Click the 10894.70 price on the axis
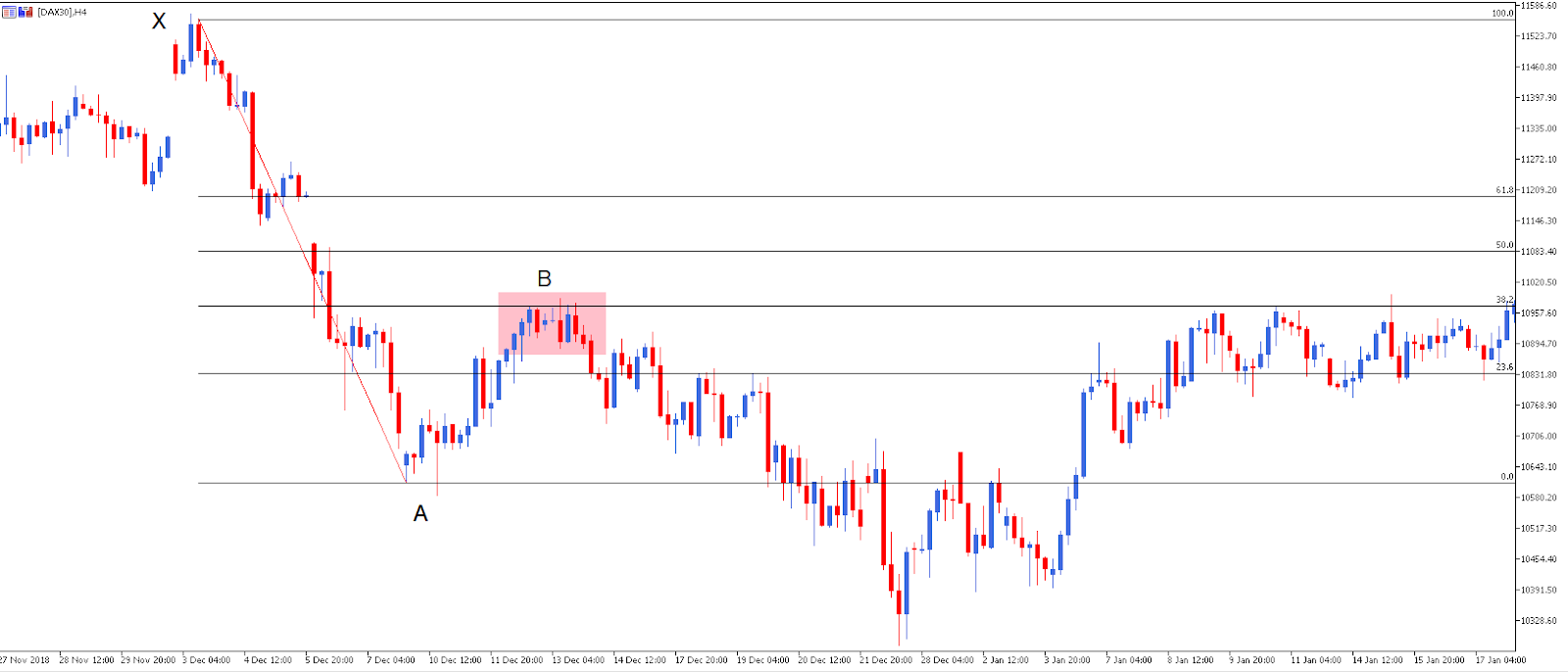This screenshot has height=672, width=1568. [x=1539, y=344]
